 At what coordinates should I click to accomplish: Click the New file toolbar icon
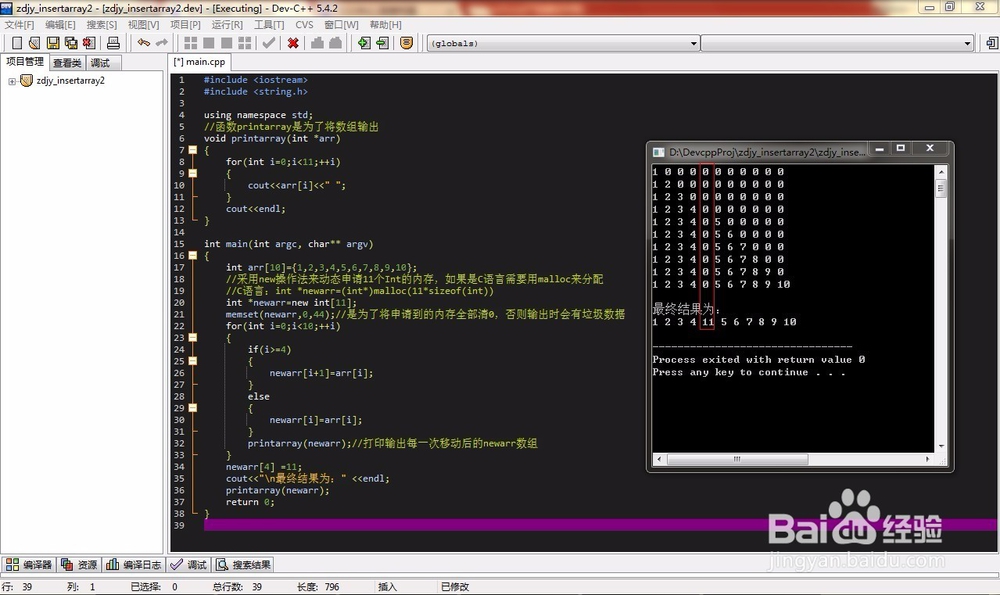[17, 43]
